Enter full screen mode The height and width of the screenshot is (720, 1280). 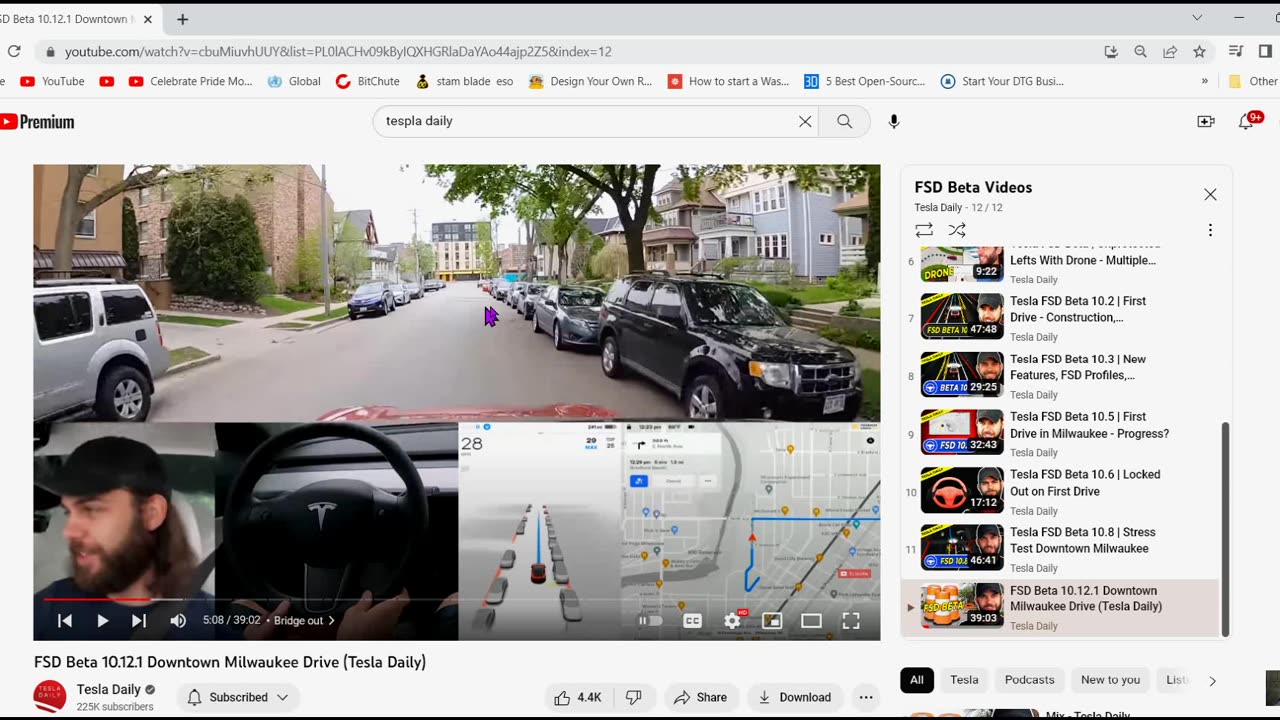pos(851,621)
